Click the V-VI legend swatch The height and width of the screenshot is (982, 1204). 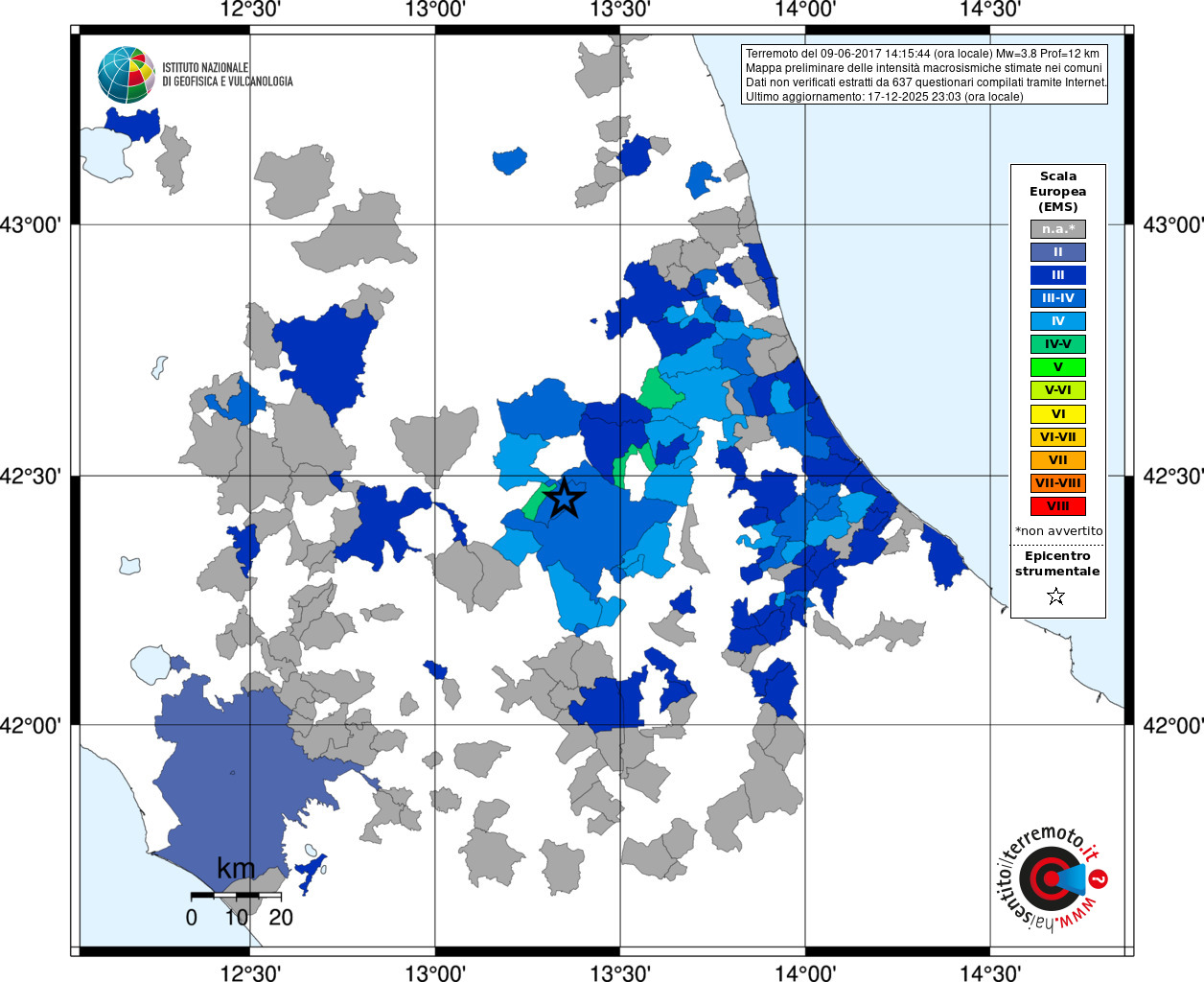[1058, 390]
